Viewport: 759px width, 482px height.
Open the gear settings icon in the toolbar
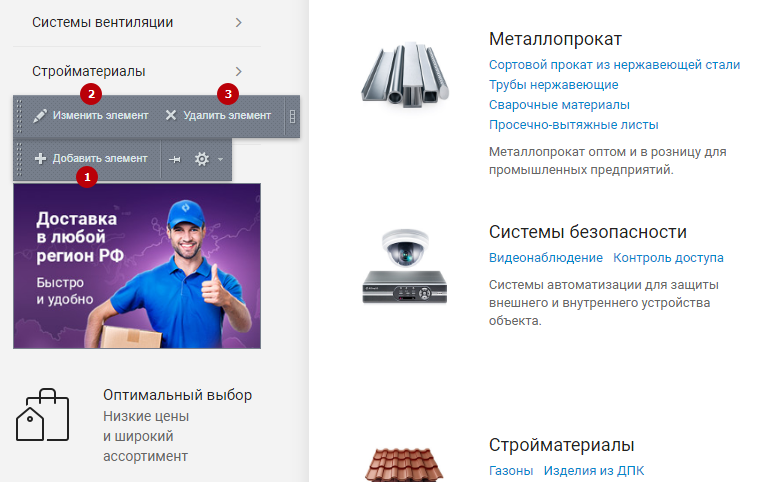[202, 159]
